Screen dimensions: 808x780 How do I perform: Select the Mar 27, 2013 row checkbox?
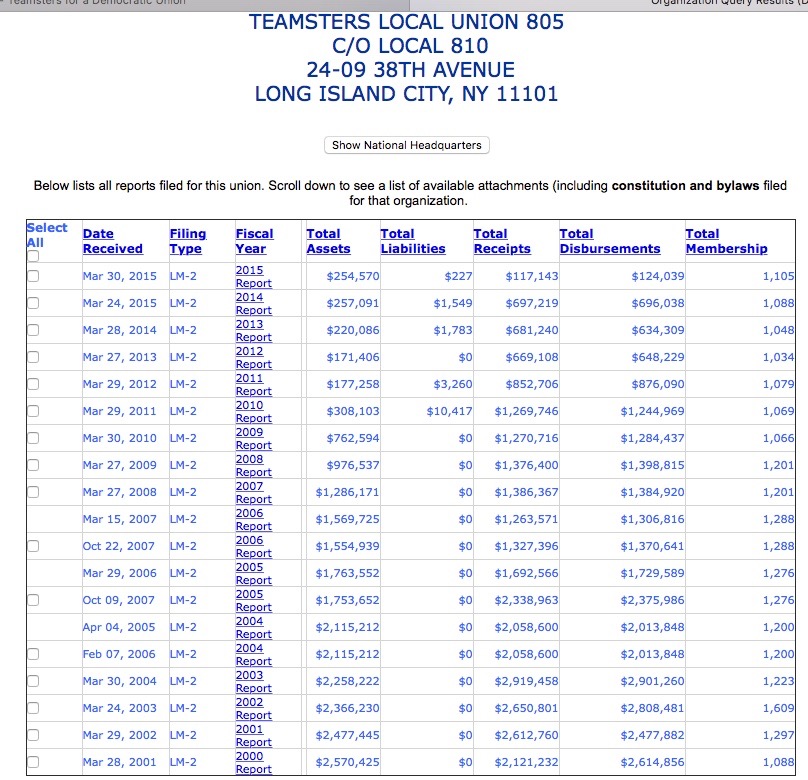coord(33,357)
